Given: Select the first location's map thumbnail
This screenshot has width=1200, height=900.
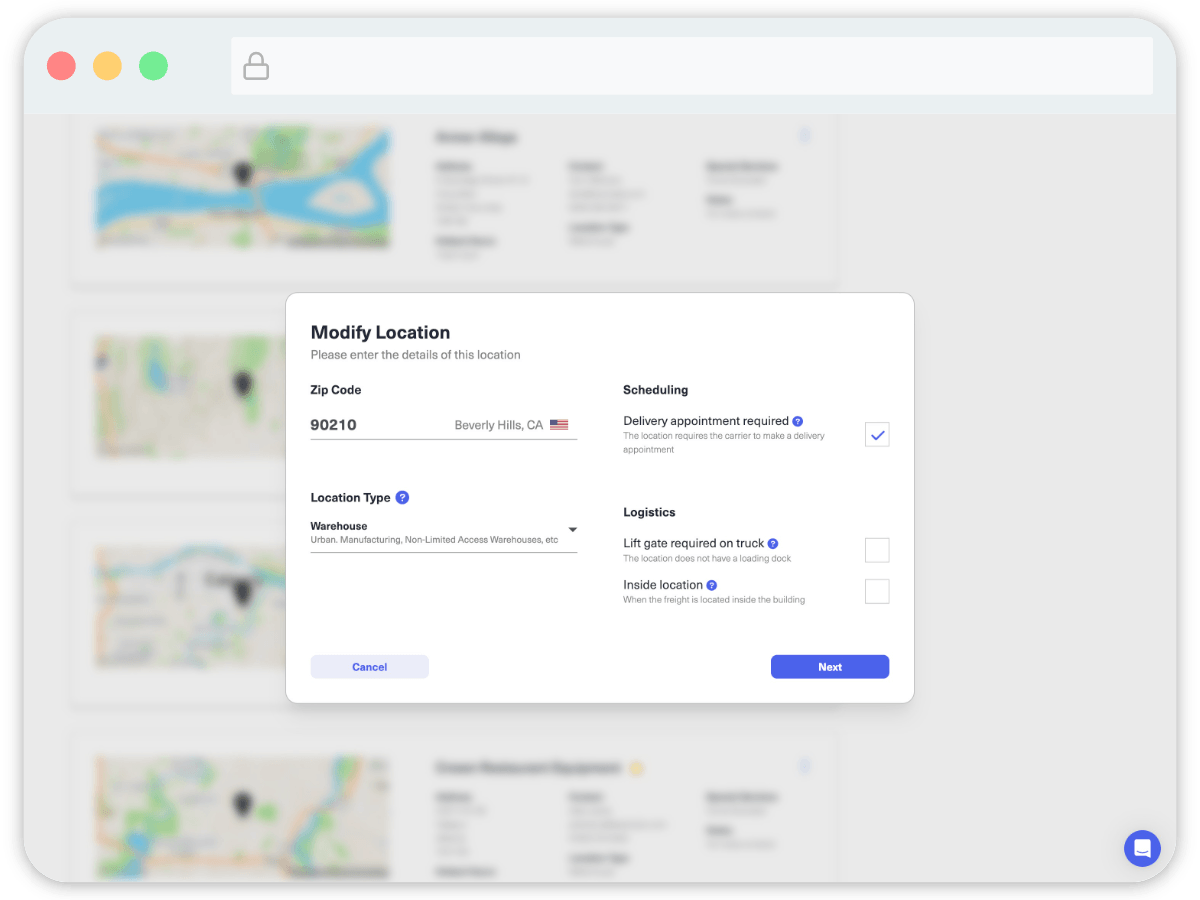Looking at the screenshot, I should [x=242, y=187].
